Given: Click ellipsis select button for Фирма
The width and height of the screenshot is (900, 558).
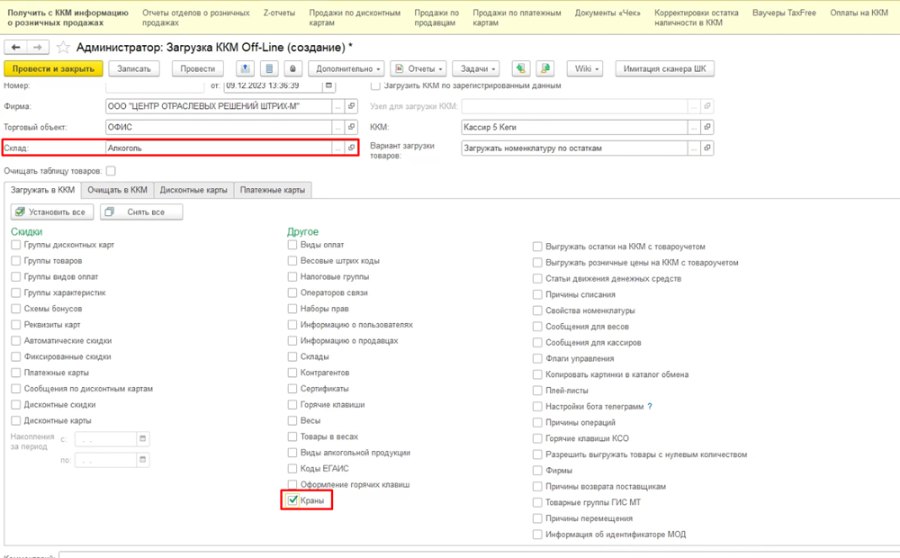Looking at the screenshot, I should point(339,106).
